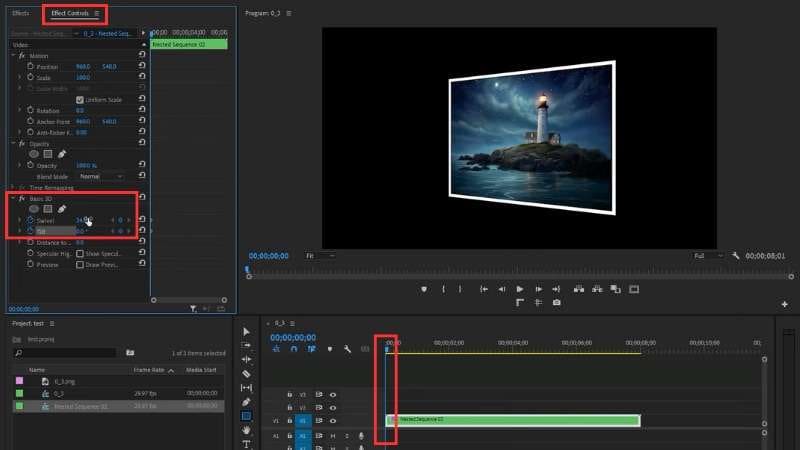The width and height of the screenshot is (800, 450).
Task: Click the Opacity ellipse mask button
Action: [x=34, y=154]
